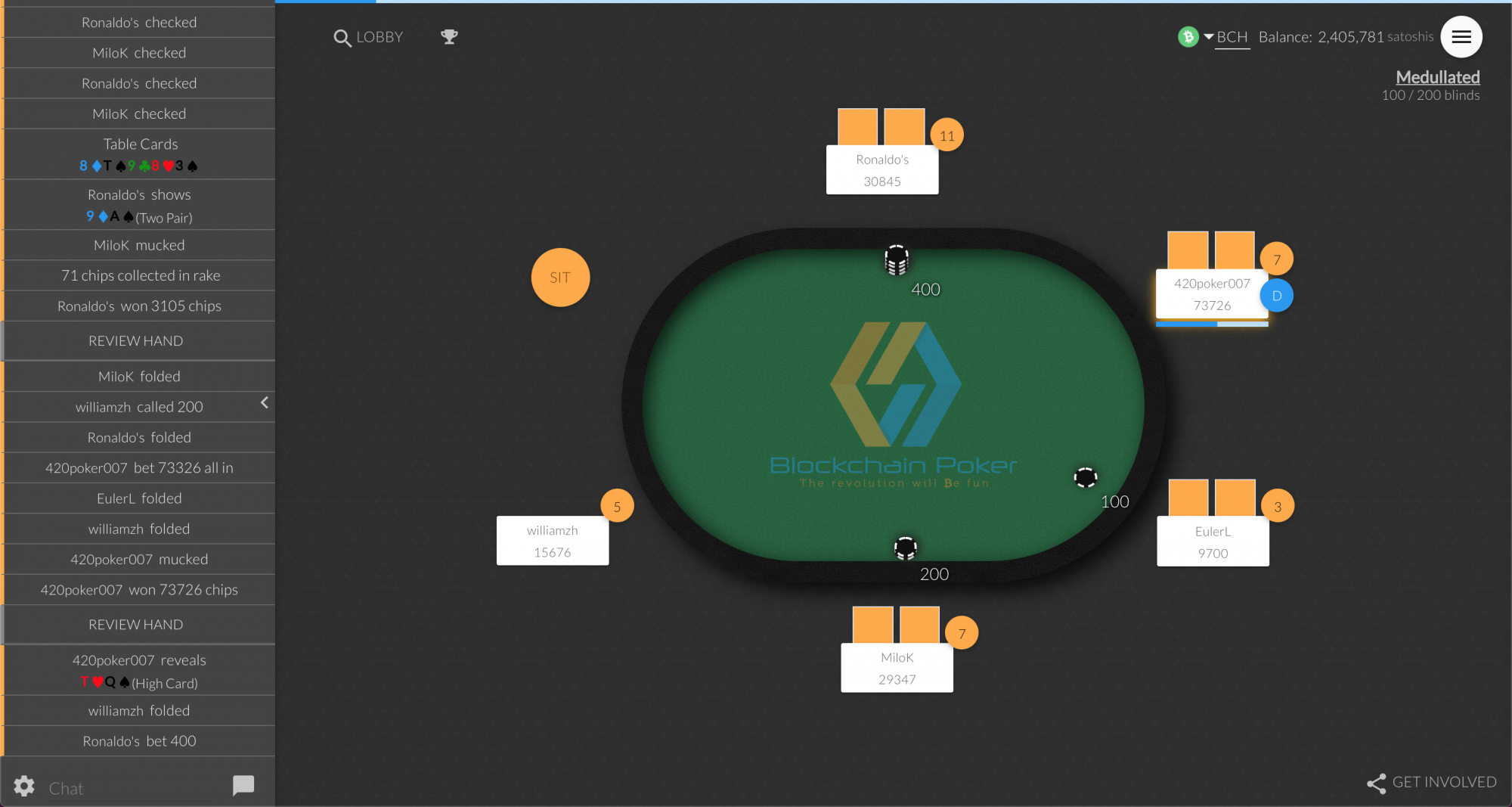Click williamzh's seat badge 5
This screenshot has width=1512, height=807.
[617, 506]
